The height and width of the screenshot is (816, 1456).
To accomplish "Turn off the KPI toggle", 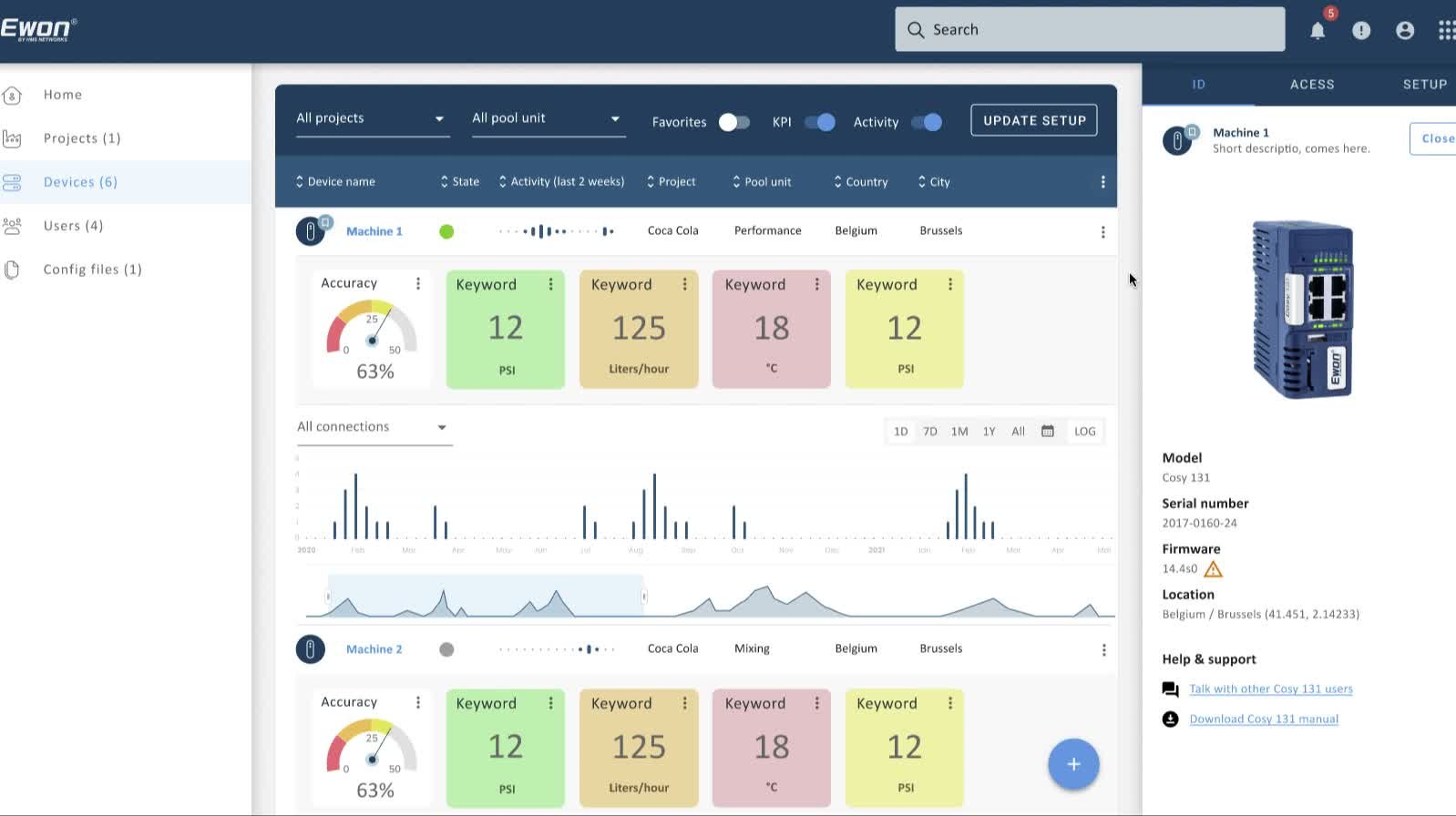I will (x=820, y=122).
